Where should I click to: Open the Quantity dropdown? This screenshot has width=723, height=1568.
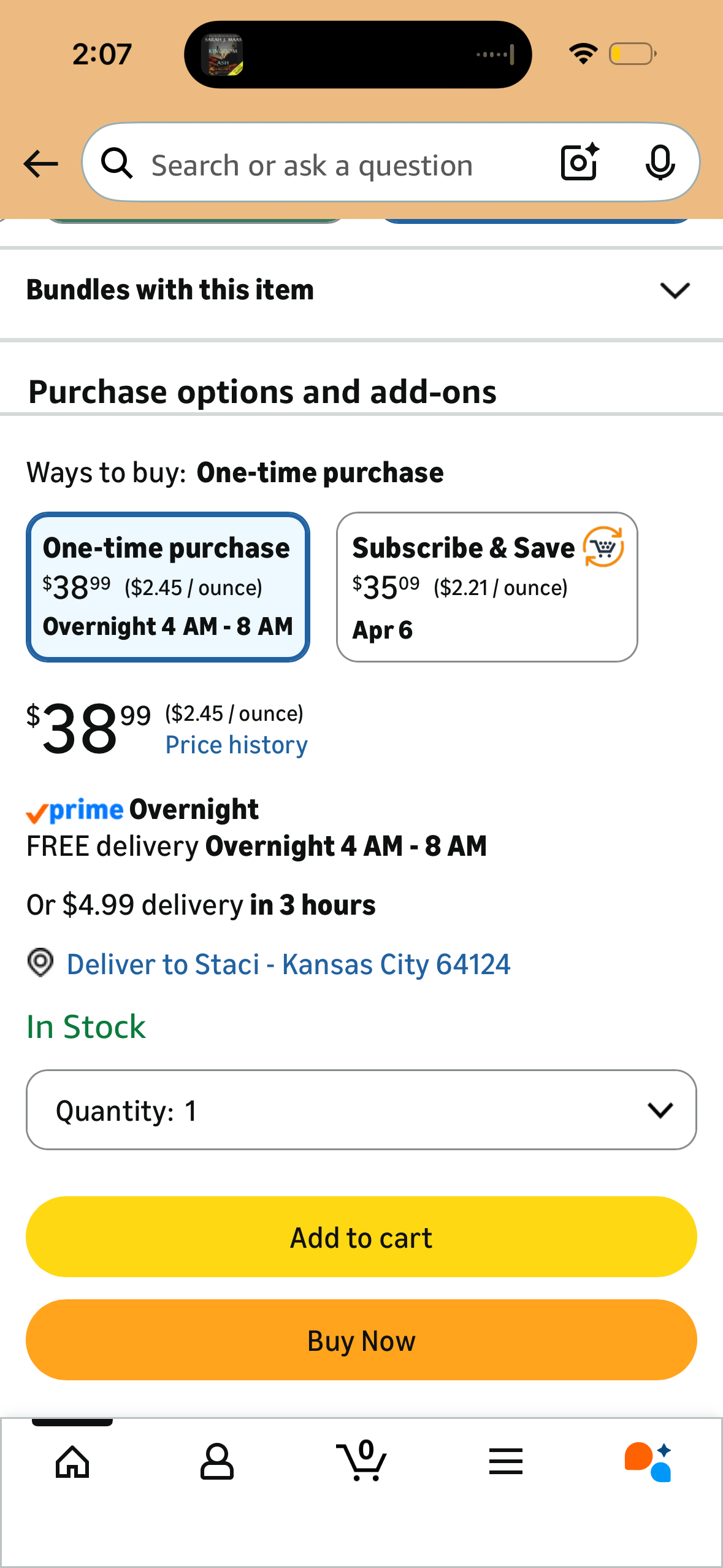(361, 1110)
